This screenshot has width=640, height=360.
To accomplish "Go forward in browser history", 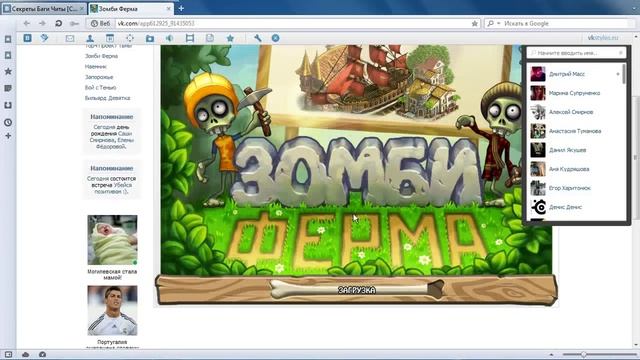I will tap(42, 24).
